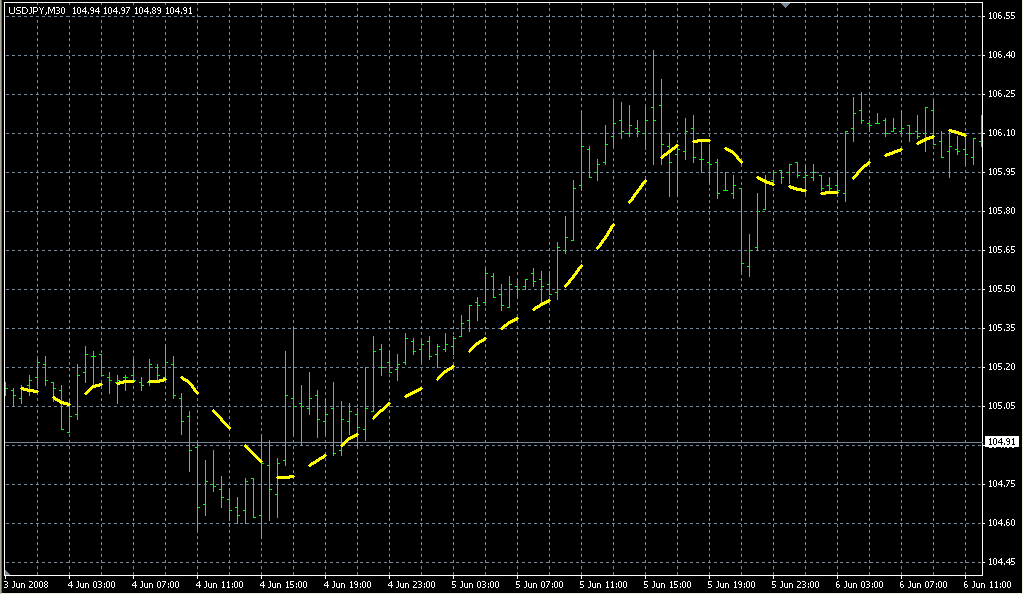Screen dimensions: 1024x594
Task: Click the 104.45 price scale label
Action: tap(1001, 562)
